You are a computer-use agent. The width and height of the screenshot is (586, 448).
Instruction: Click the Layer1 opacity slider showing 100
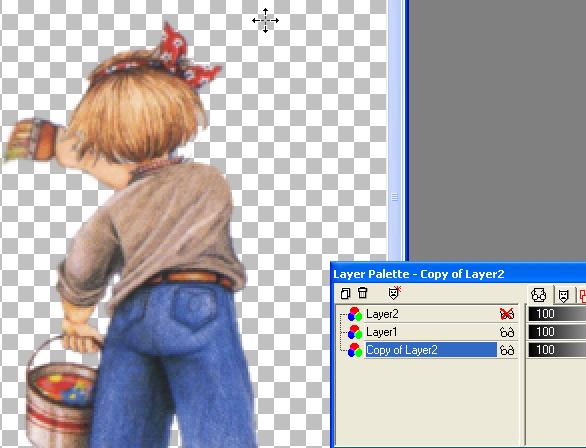[x=557, y=332]
